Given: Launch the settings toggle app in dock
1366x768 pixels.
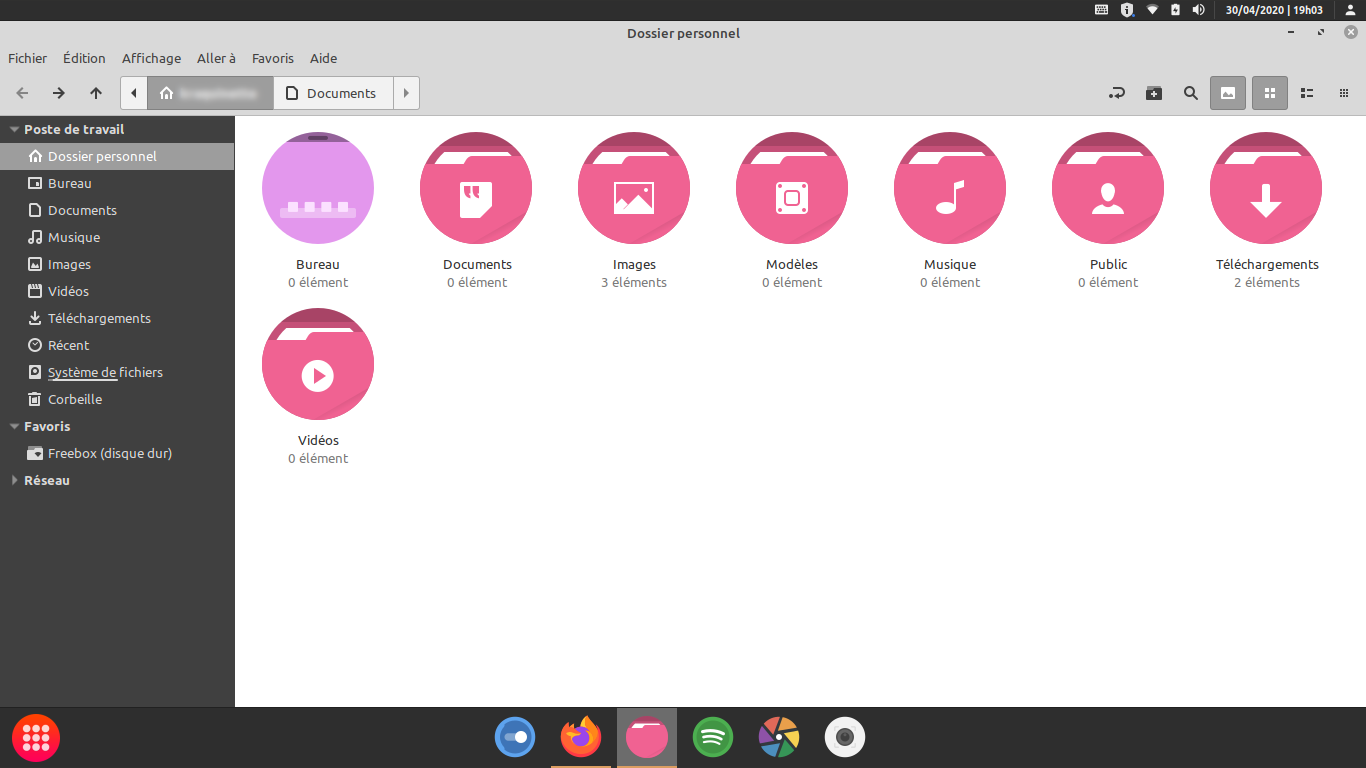Looking at the screenshot, I should click(515, 738).
